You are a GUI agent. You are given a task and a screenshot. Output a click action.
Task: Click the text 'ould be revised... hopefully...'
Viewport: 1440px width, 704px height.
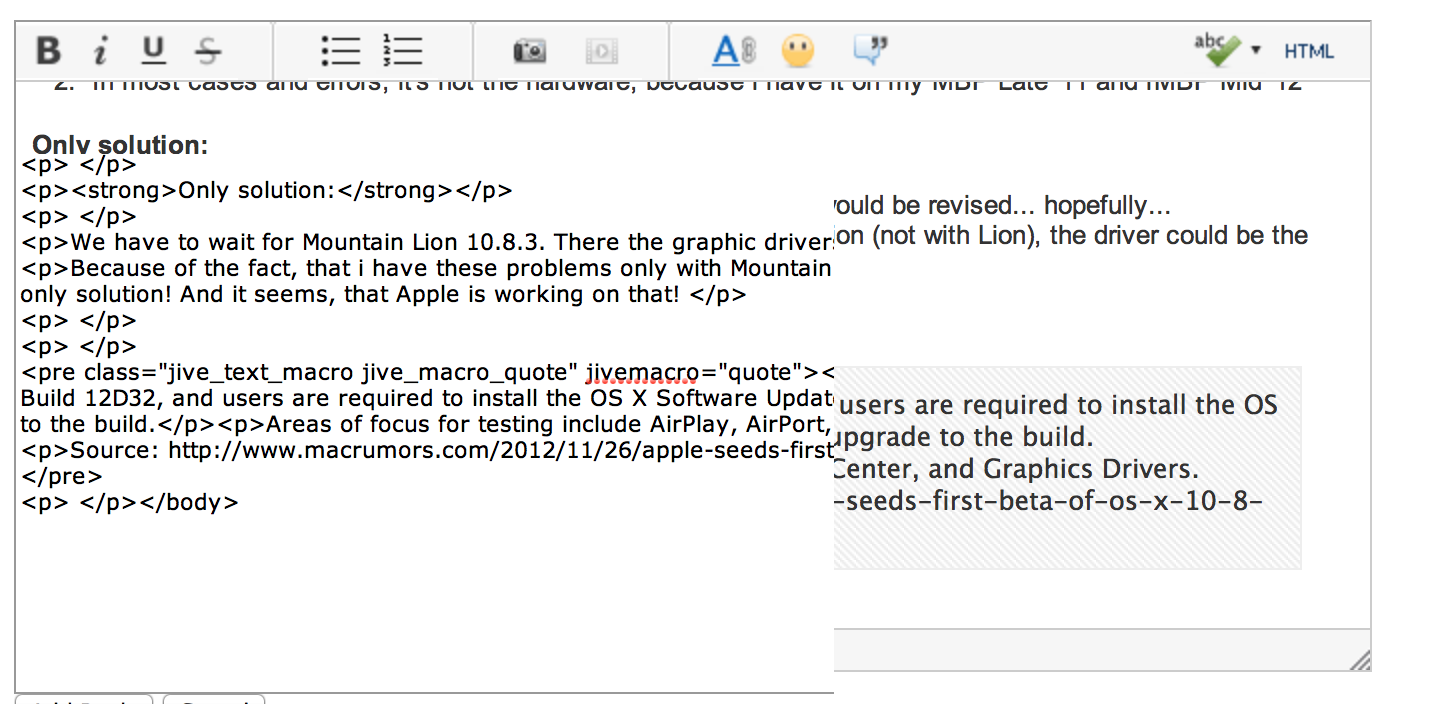click(x=1002, y=206)
